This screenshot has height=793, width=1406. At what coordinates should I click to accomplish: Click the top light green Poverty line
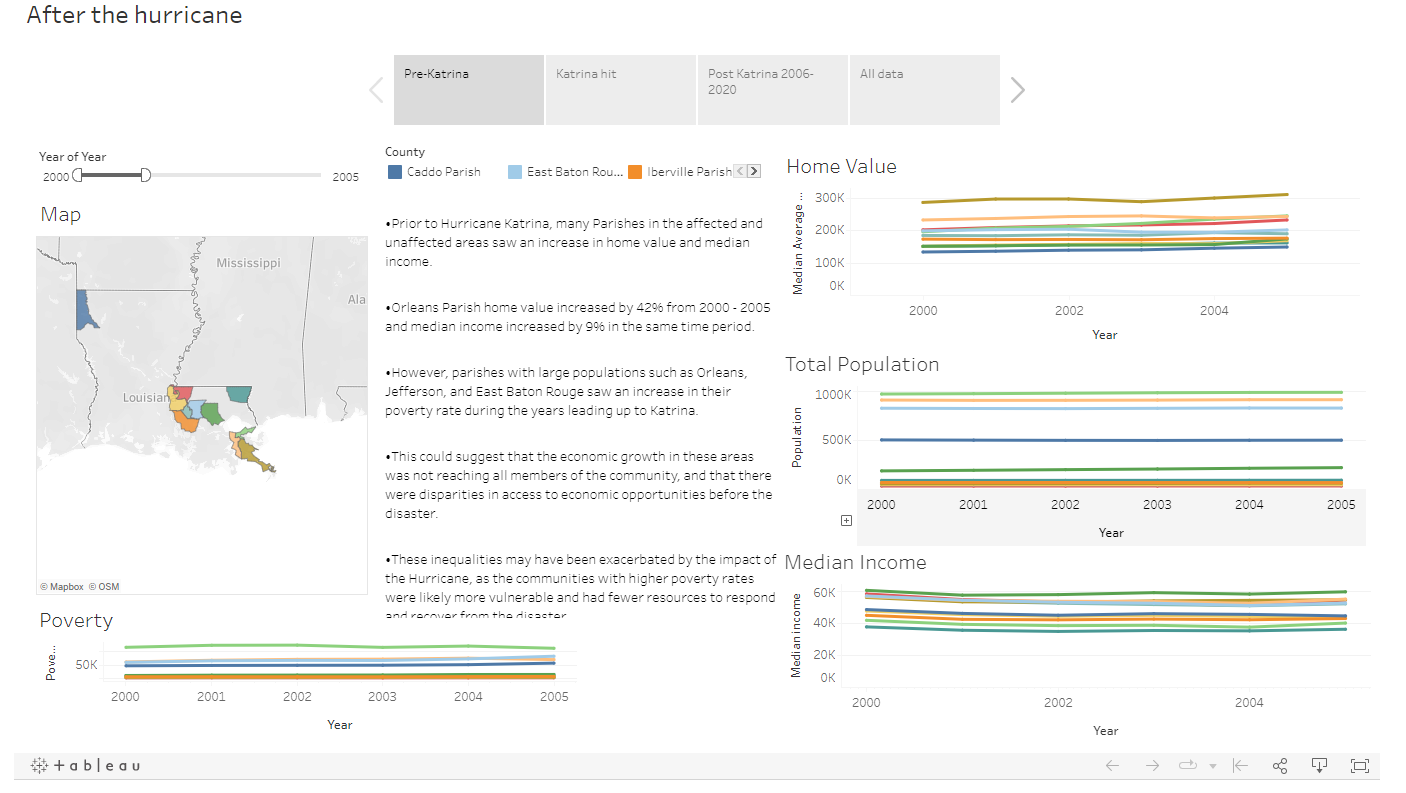tap(340, 646)
